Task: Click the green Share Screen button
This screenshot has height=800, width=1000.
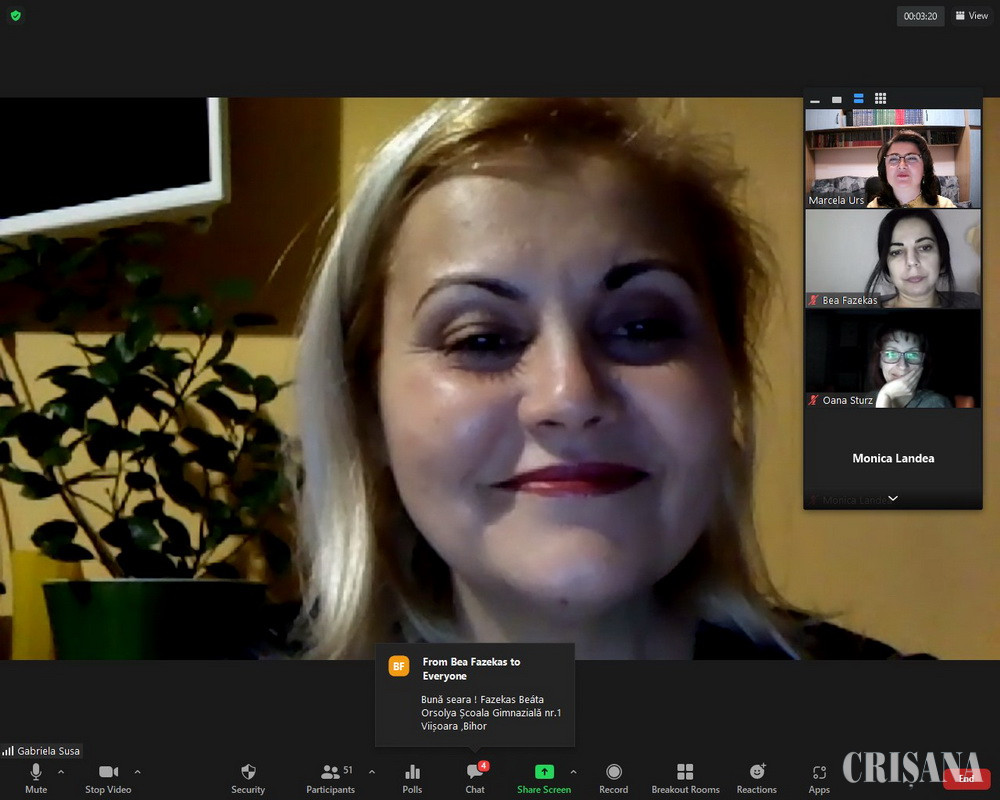Action: [544, 777]
